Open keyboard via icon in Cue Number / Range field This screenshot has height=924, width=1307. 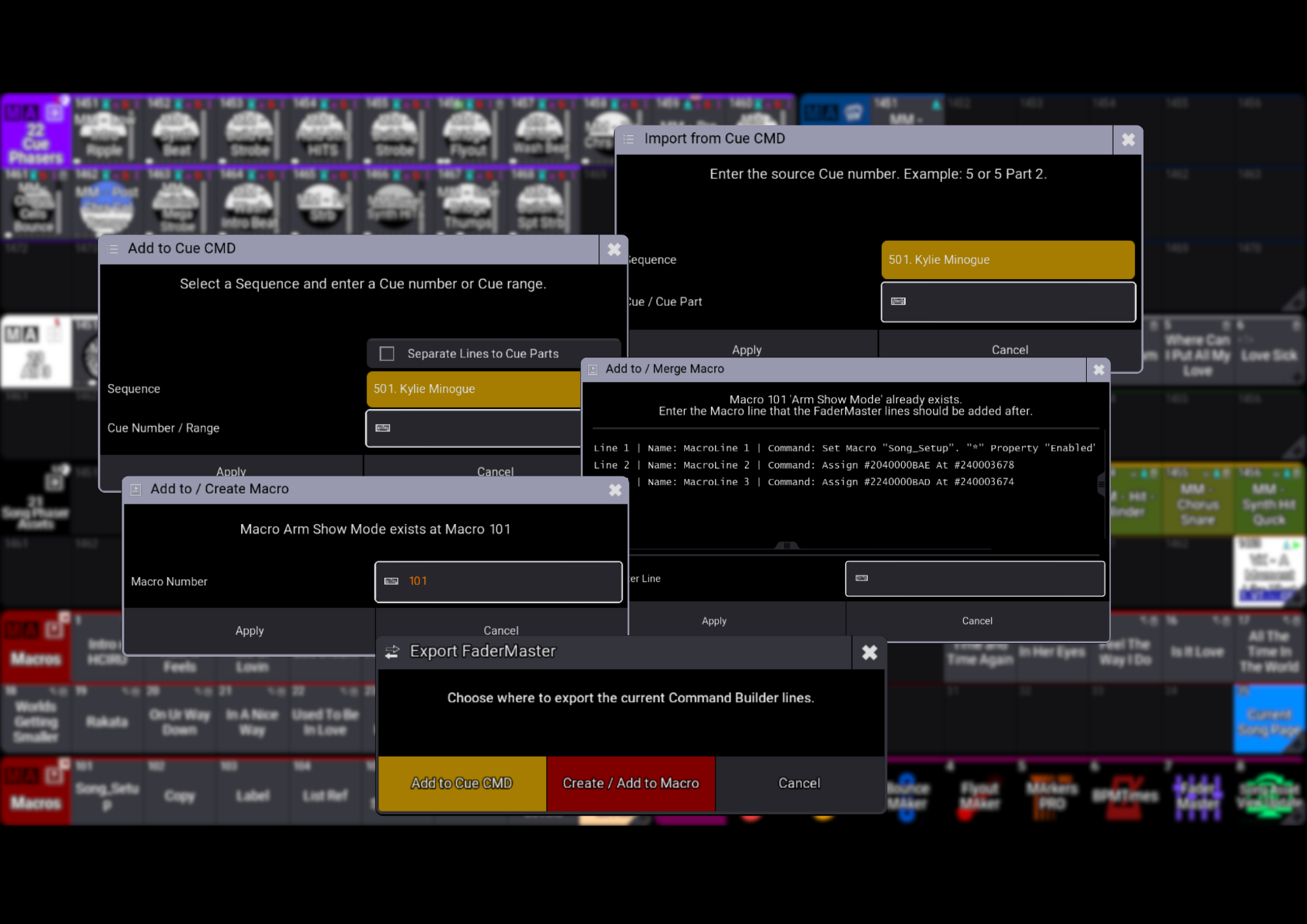click(383, 428)
